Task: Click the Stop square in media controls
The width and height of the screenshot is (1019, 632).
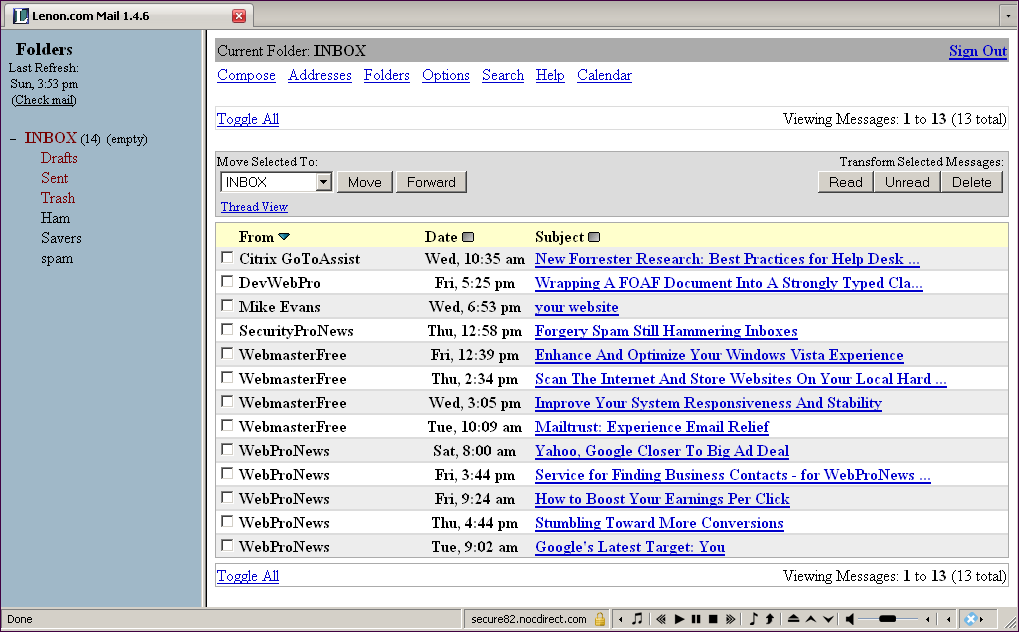Action: [713, 619]
